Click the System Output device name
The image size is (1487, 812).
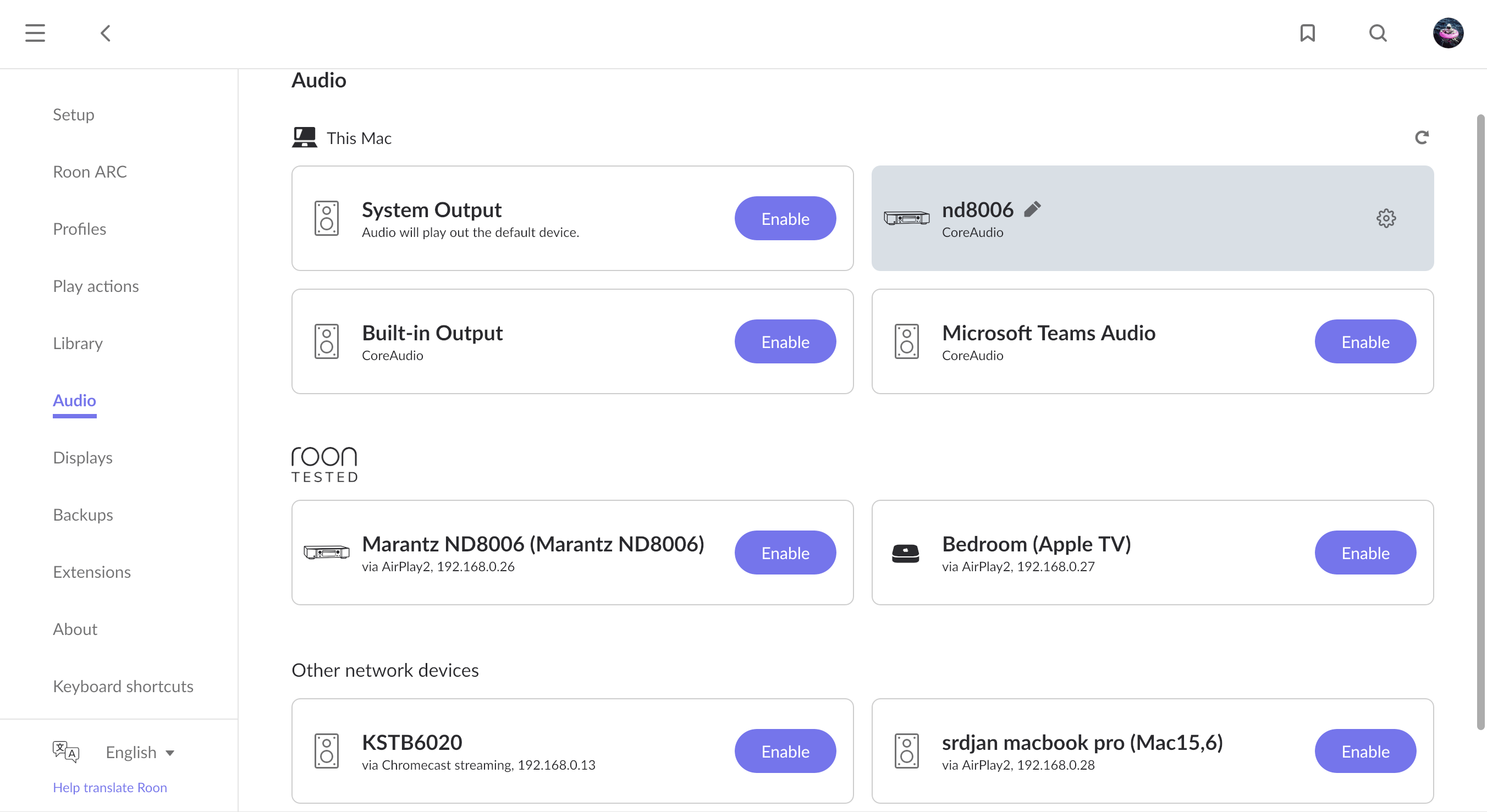(431, 209)
